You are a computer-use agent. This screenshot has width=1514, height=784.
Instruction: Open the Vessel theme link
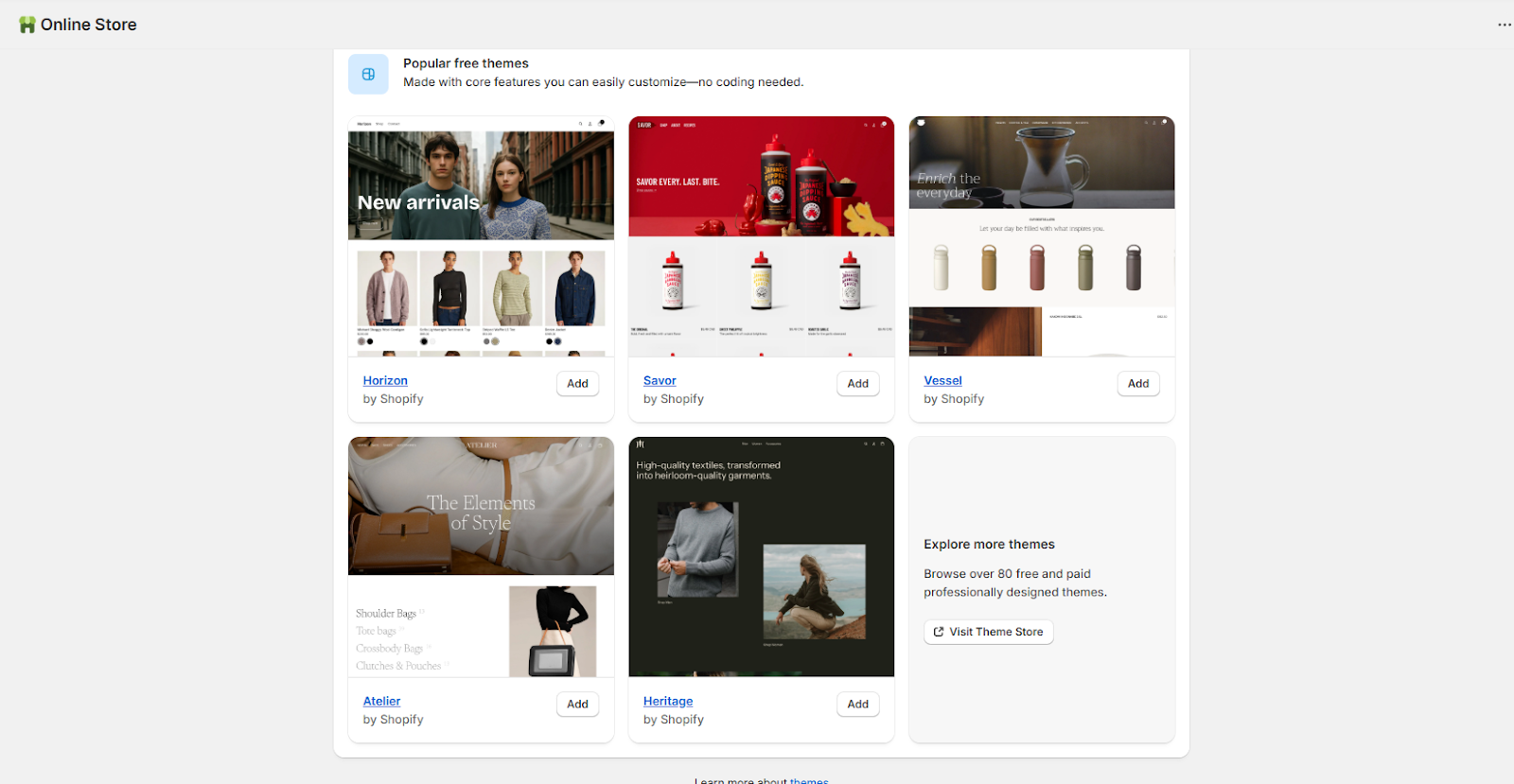coord(942,380)
